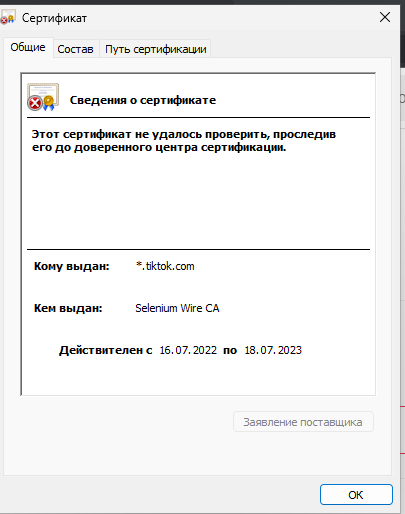Screen dimensions: 405x514
Task: Click the Сертификат window title text
Action: click(x=54, y=18)
